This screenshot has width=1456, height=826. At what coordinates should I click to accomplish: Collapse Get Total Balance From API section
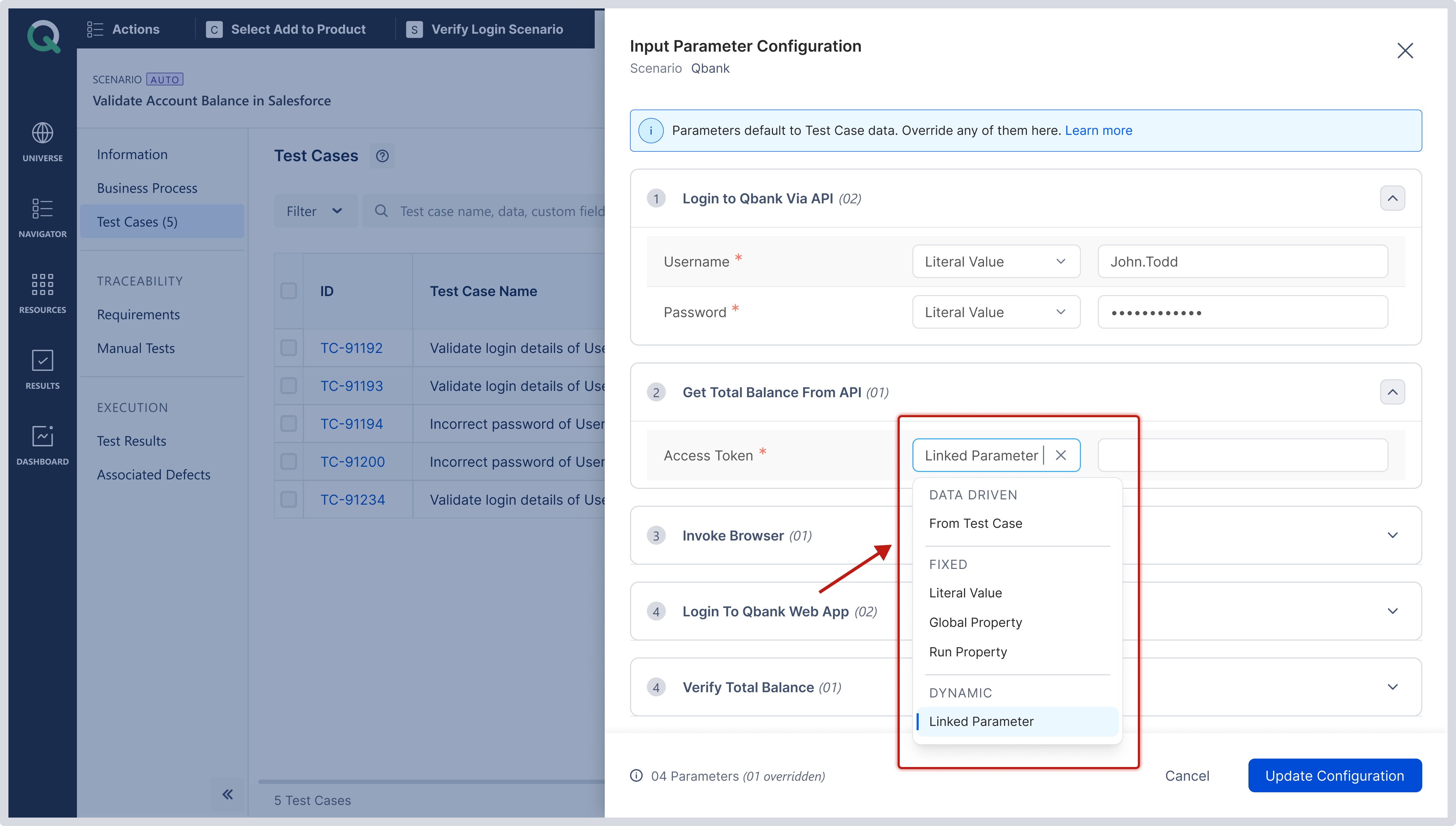tap(1392, 392)
